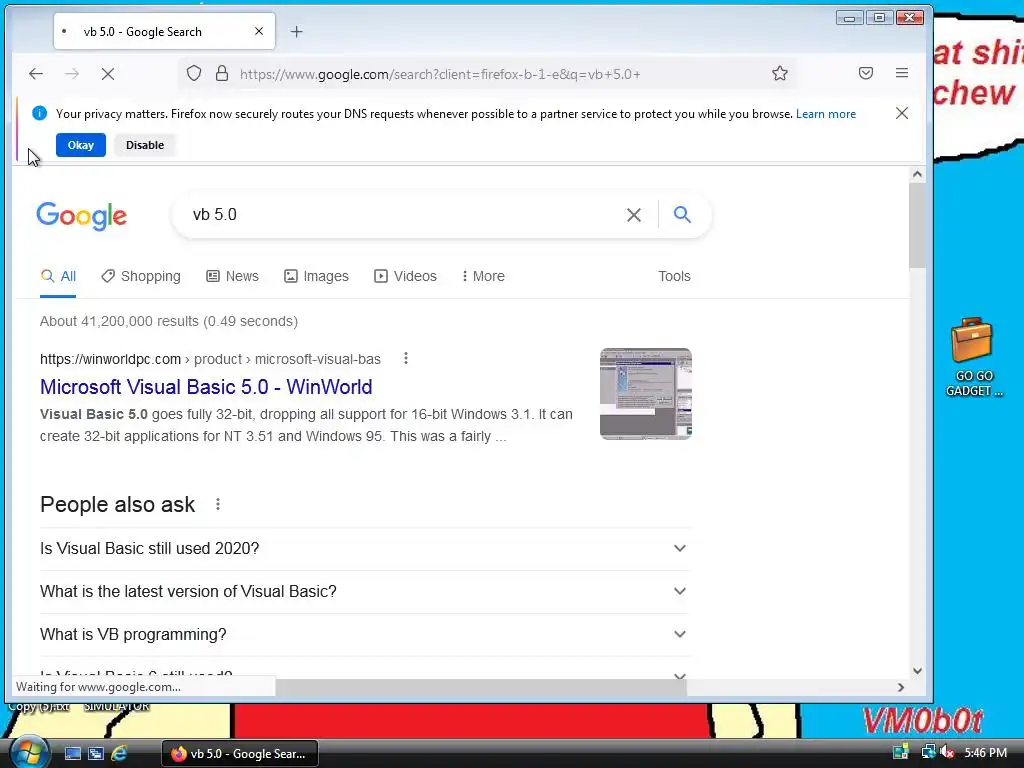Open the search Tools options
This screenshot has height=768, width=1024.
point(674,276)
